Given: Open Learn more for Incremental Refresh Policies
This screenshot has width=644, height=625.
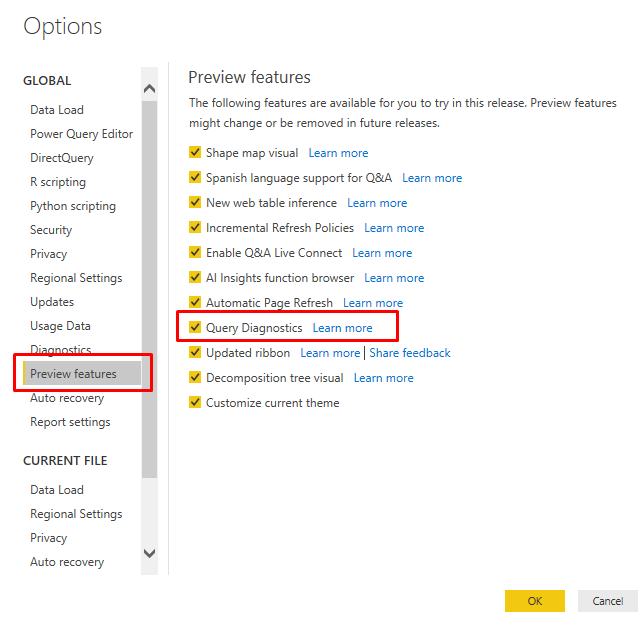Looking at the screenshot, I should point(394,228).
